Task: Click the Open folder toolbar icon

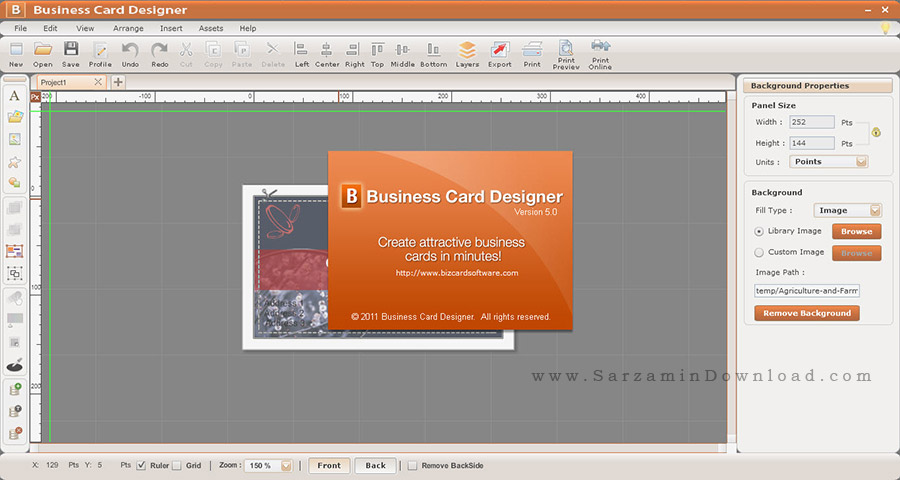Action: point(42,55)
